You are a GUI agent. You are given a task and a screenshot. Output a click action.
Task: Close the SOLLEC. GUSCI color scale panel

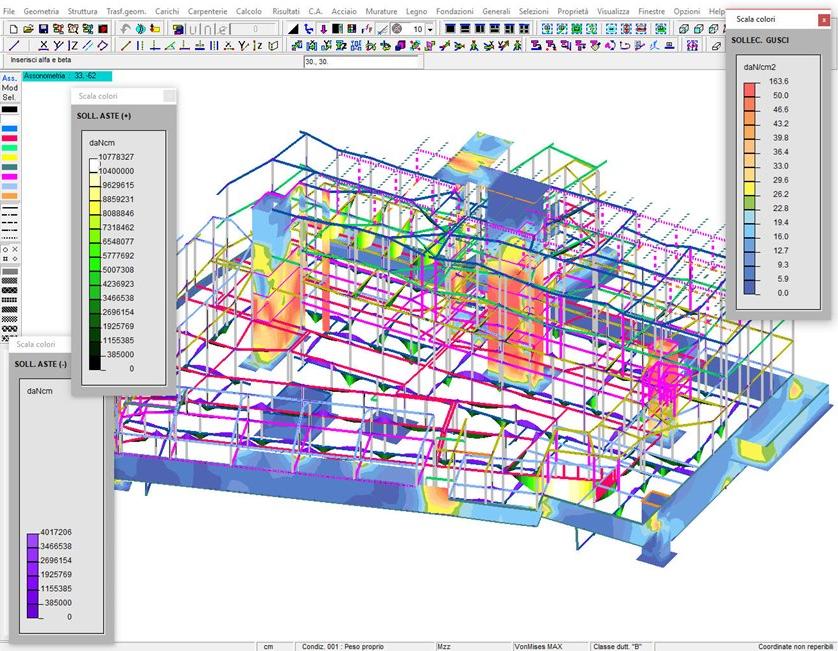(x=823, y=19)
